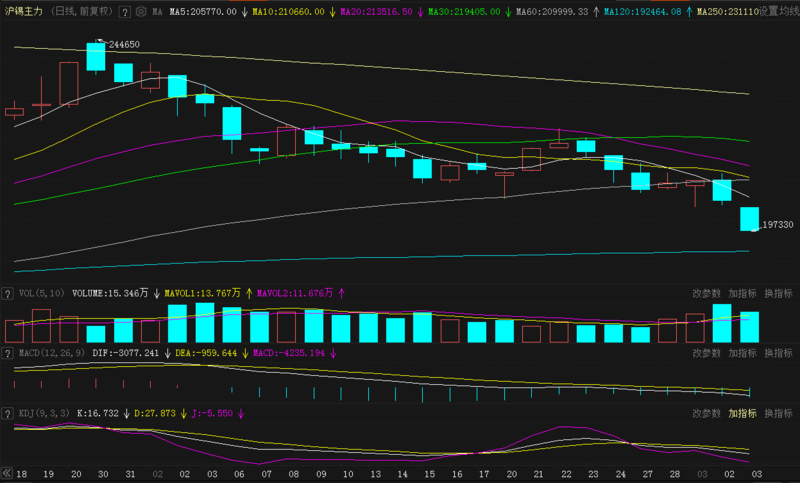Click the question mark help icon beside 前复权

pos(124,12)
